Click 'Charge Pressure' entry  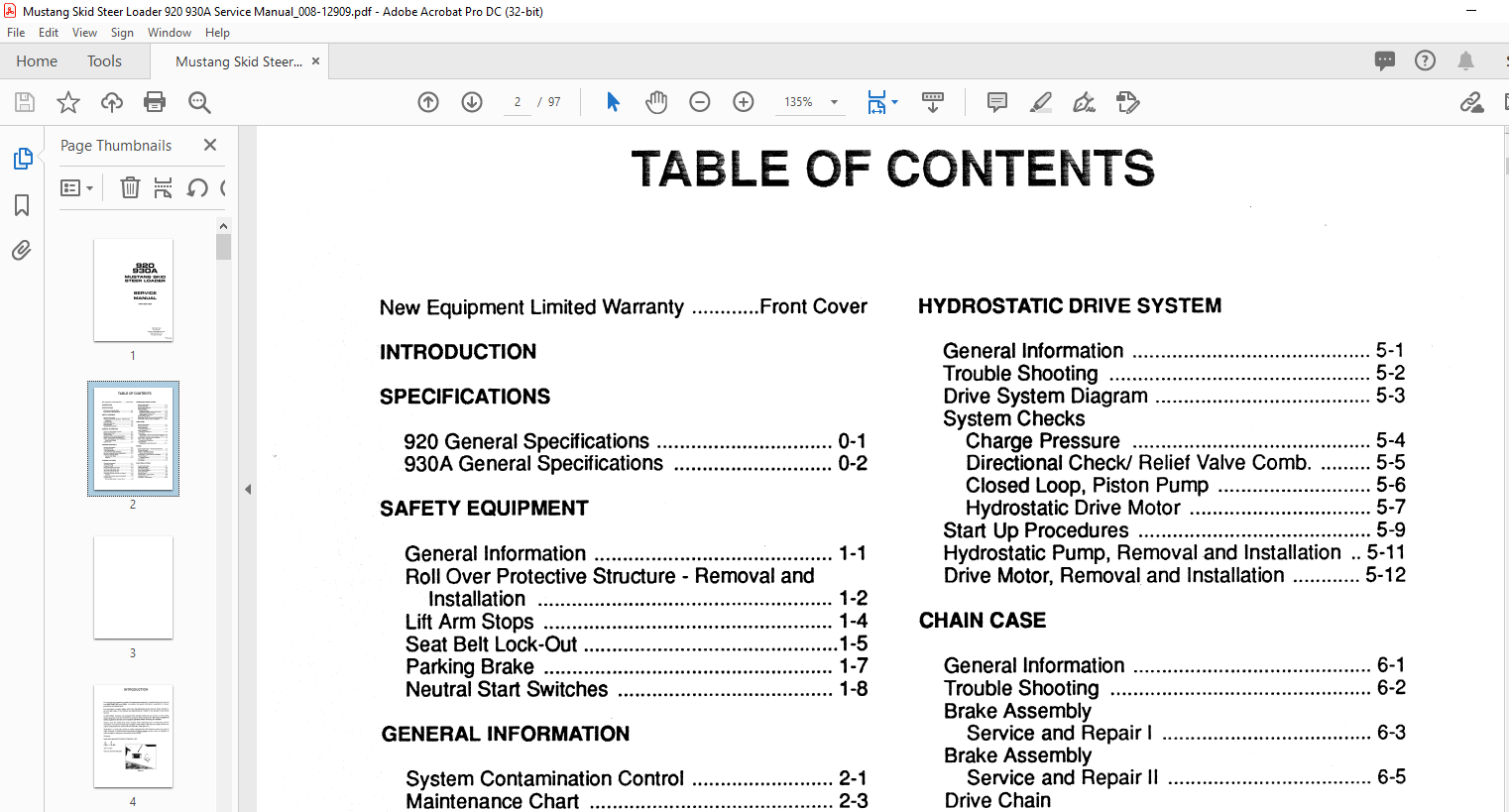coord(1186,440)
